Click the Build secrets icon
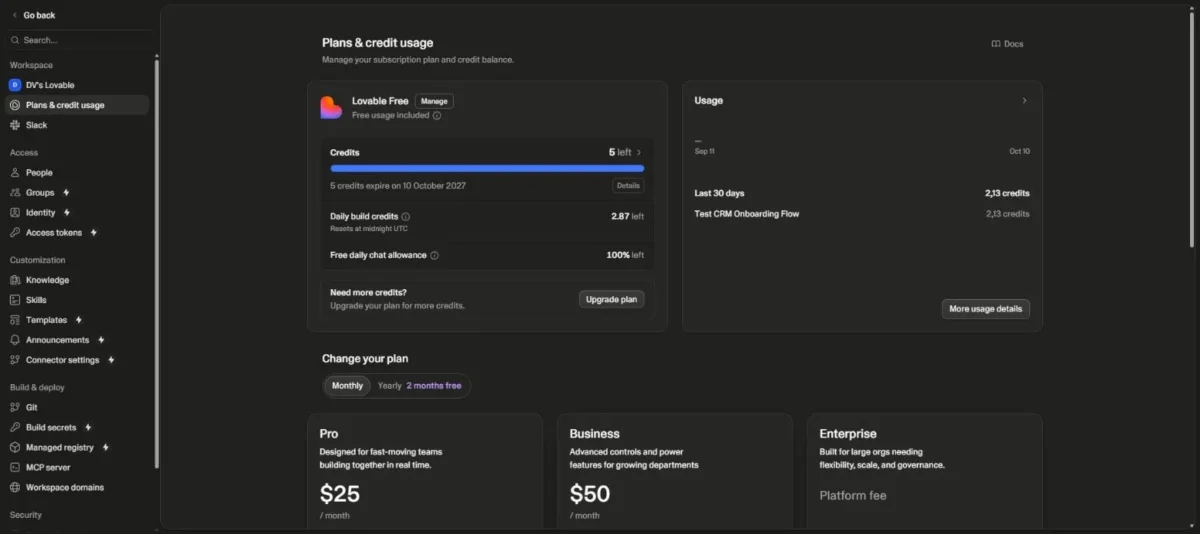Viewport: 1200px width, 534px height. (x=15, y=427)
